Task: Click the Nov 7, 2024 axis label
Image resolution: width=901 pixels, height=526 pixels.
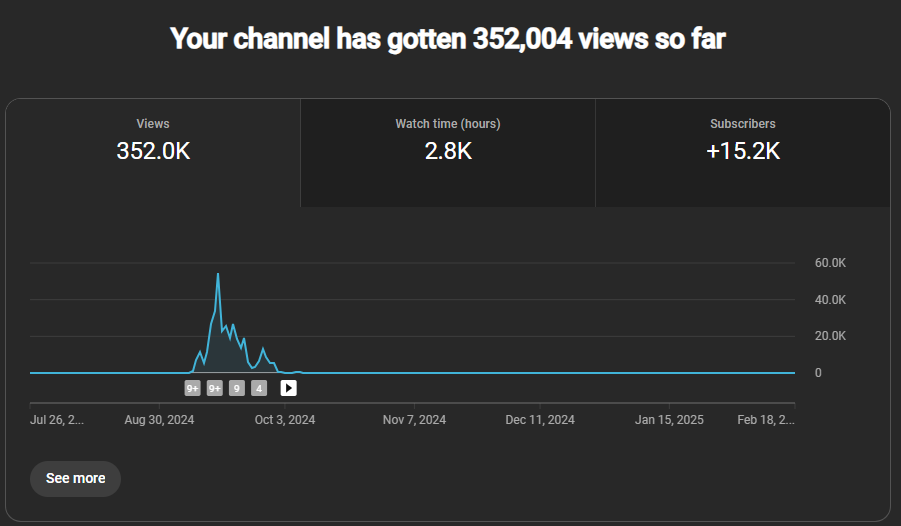Action: [414, 420]
